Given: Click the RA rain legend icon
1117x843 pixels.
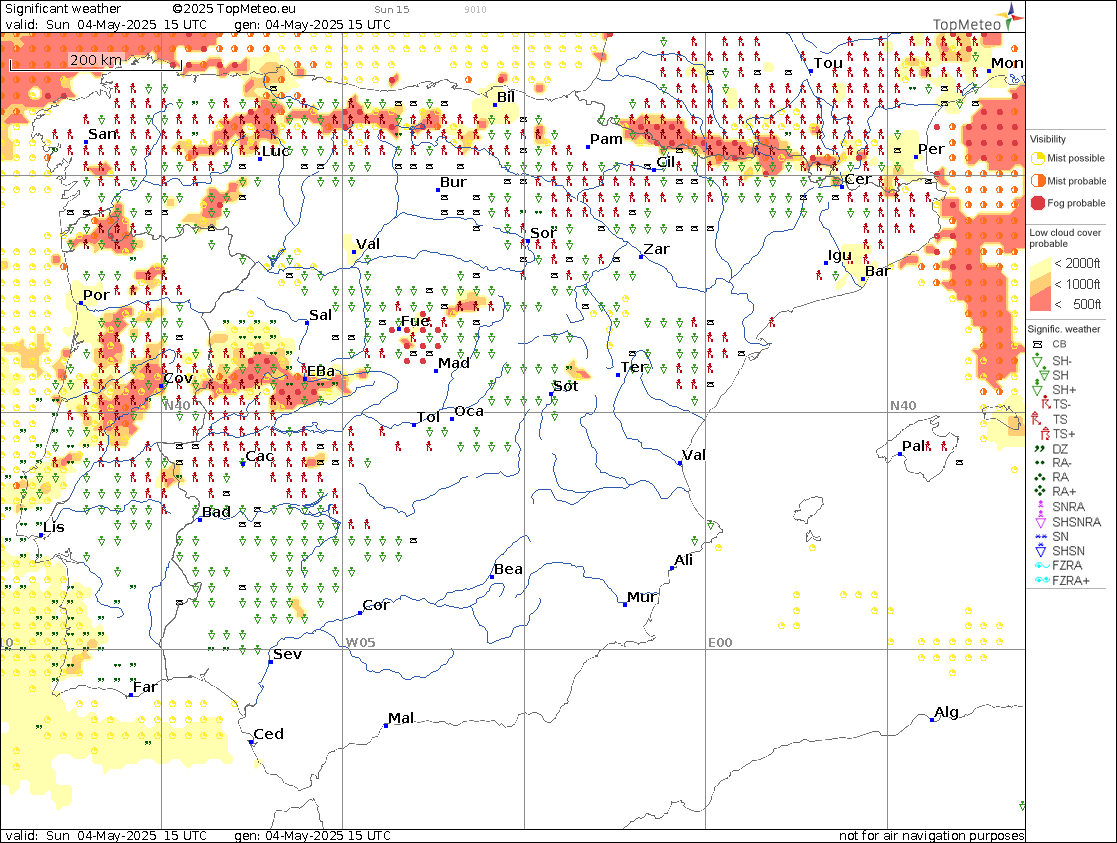Looking at the screenshot, I should pos(1039,477).
